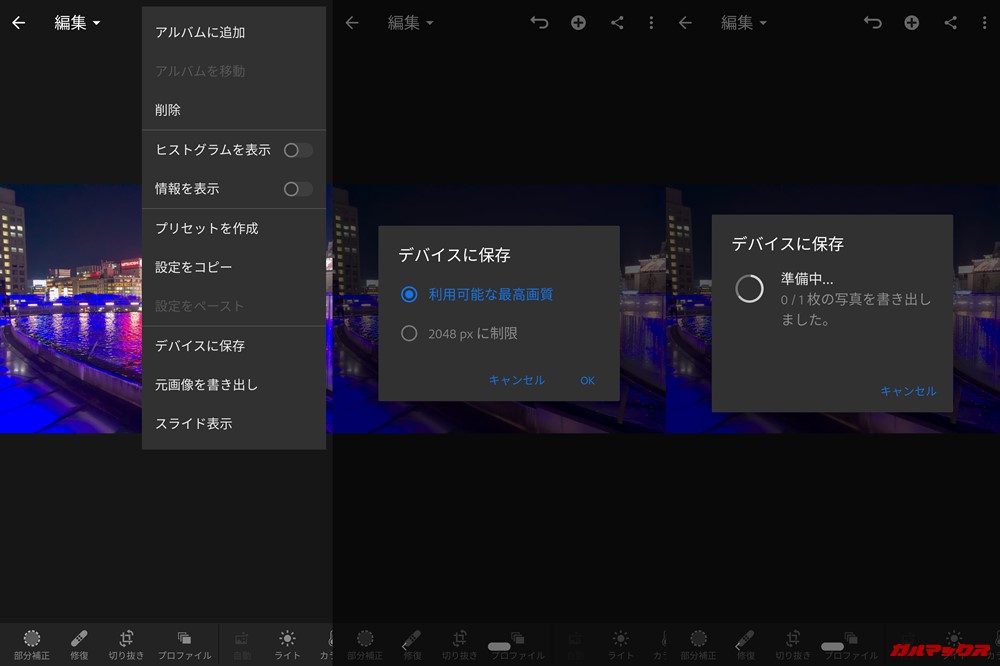The height and width of the screenshot is (666, 1000).
Task: Select アルバムに追加 in the menu
Action: pos(200,33)
